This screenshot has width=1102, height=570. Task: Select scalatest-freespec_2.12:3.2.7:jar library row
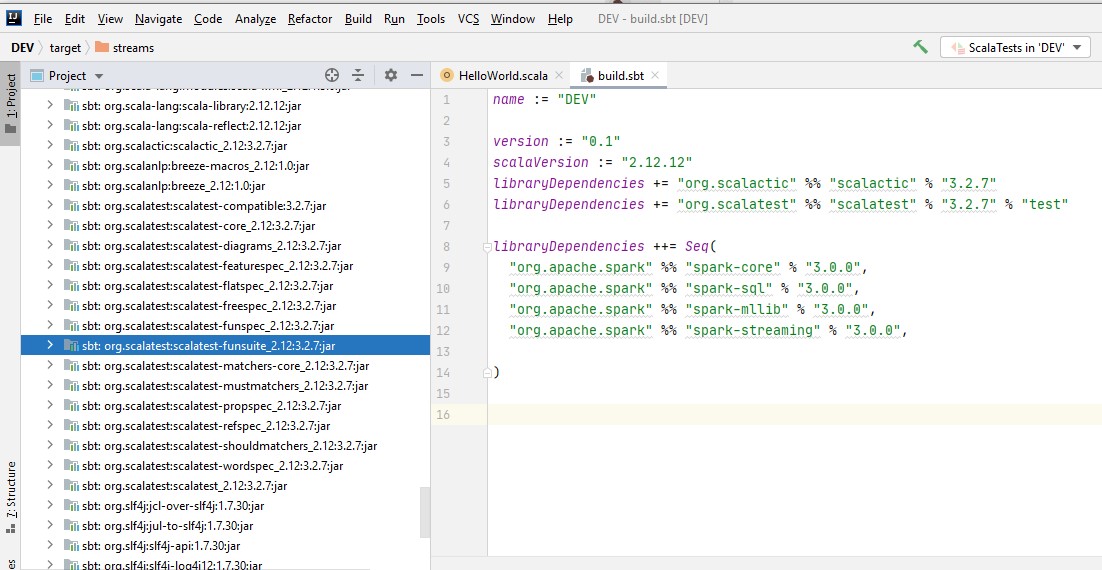click(225, 306)
